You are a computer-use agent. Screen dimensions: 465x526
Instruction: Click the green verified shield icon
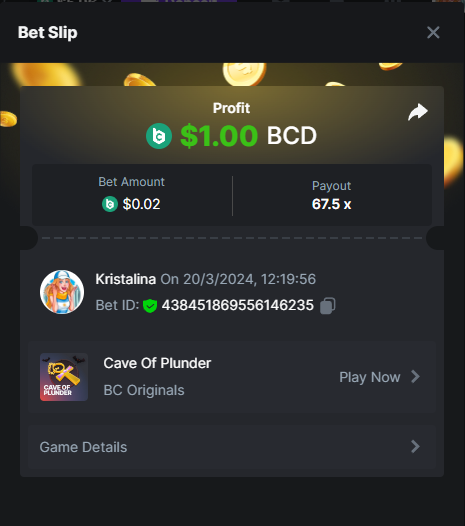tap(150, 306)
